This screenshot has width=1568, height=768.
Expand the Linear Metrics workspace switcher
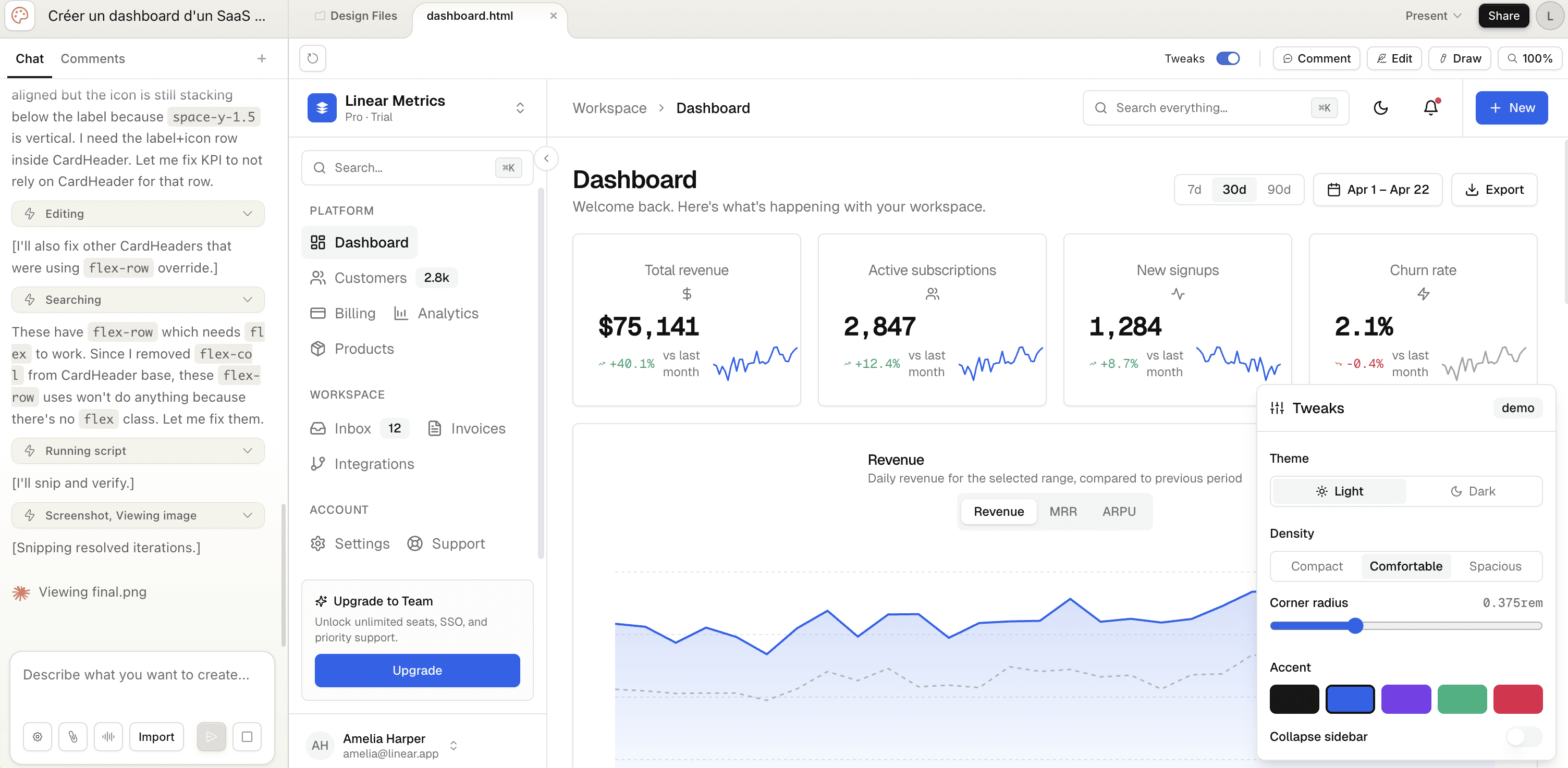(x=520, y=108)
